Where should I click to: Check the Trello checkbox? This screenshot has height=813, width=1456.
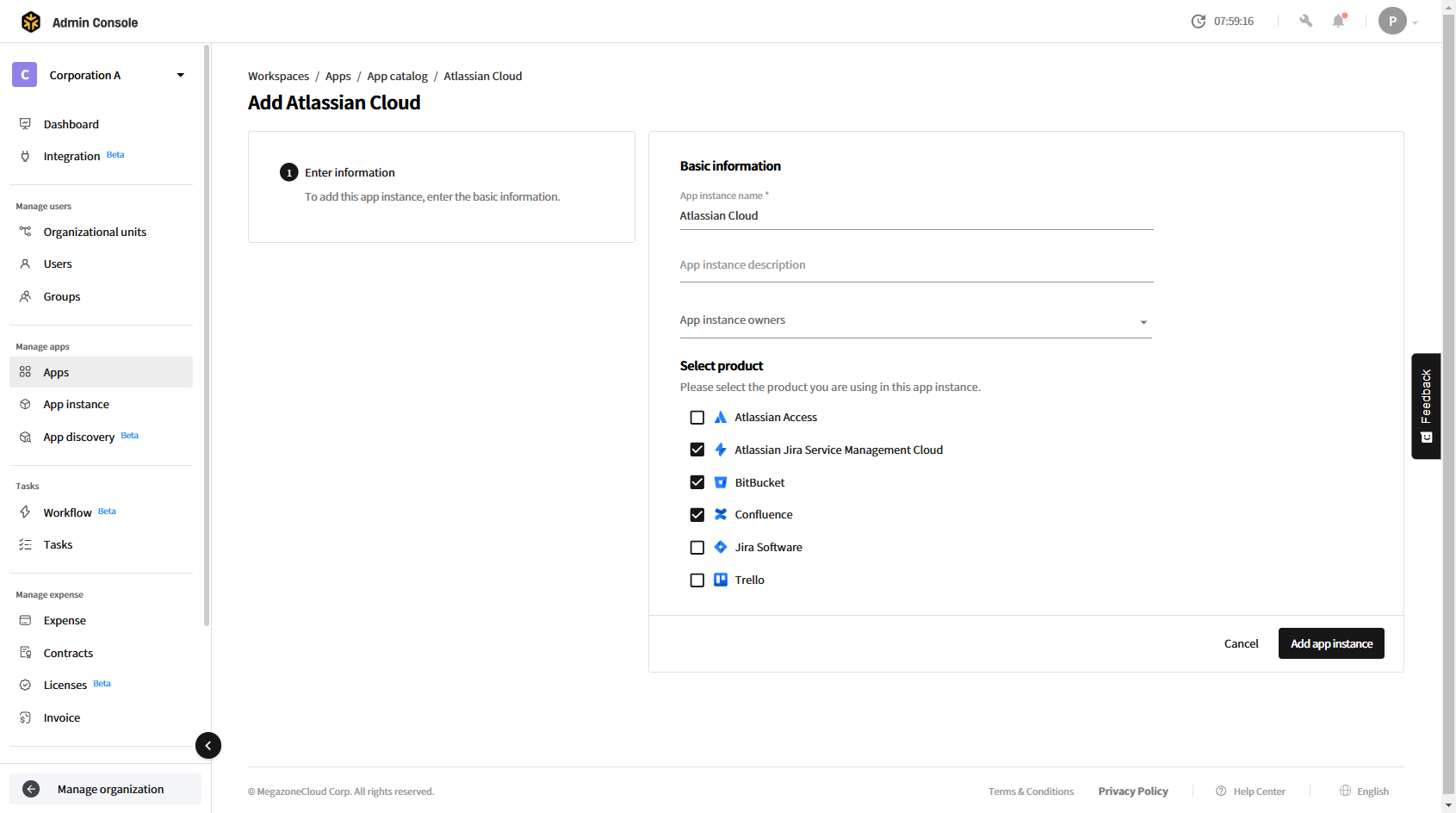[697, 580]
